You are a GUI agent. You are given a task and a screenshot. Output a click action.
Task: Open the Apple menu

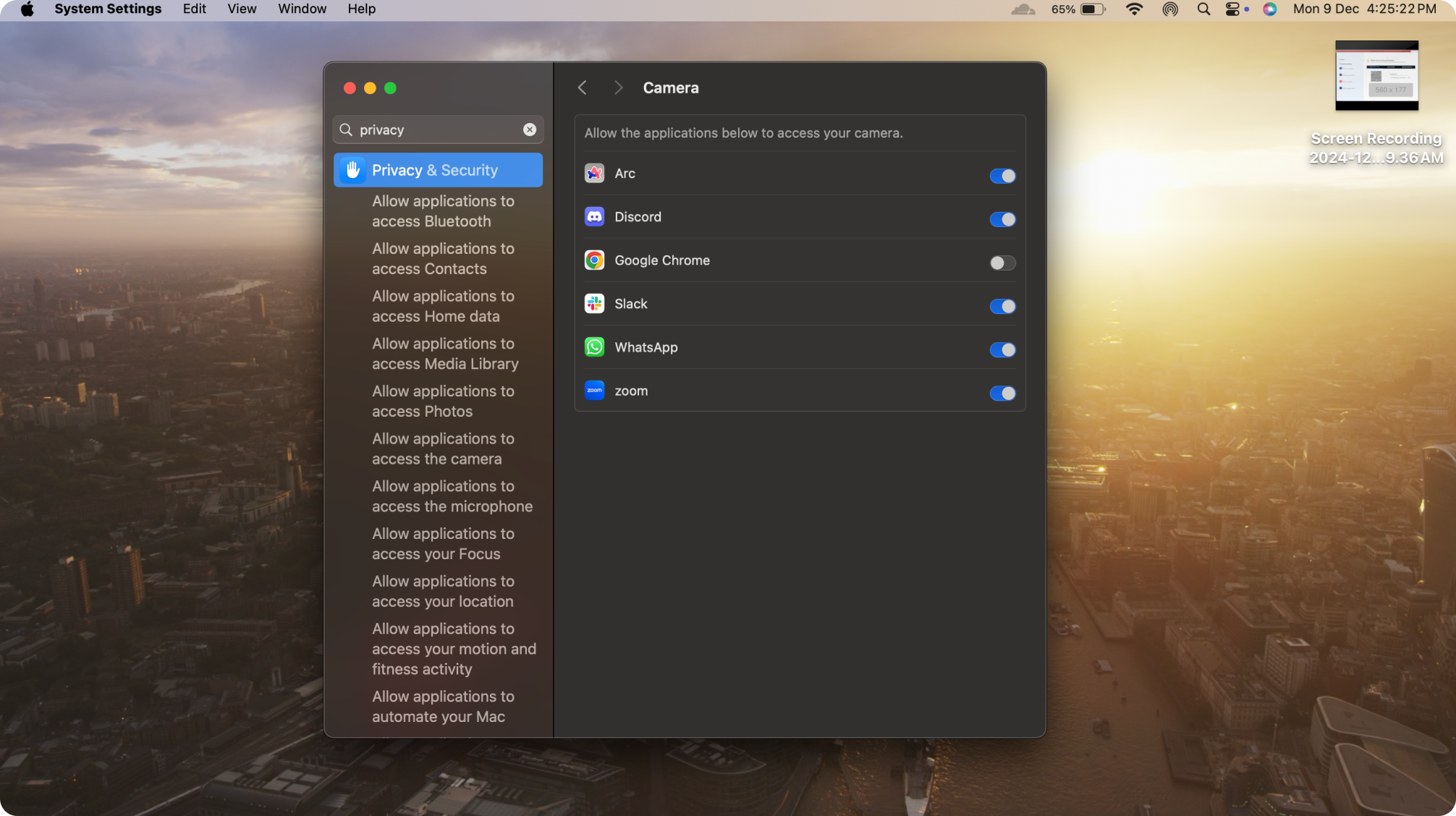click(x=27, y=9)
